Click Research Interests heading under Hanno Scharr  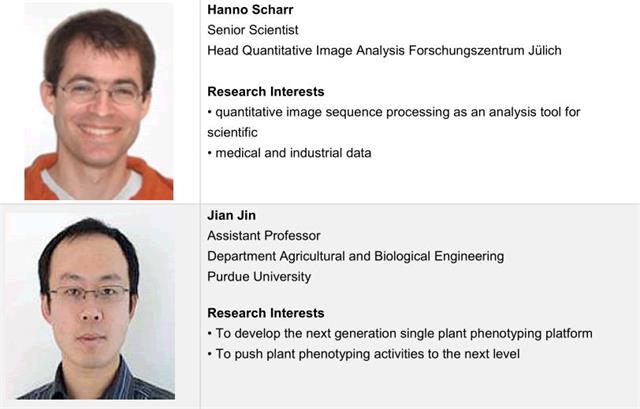click(266, 91)
